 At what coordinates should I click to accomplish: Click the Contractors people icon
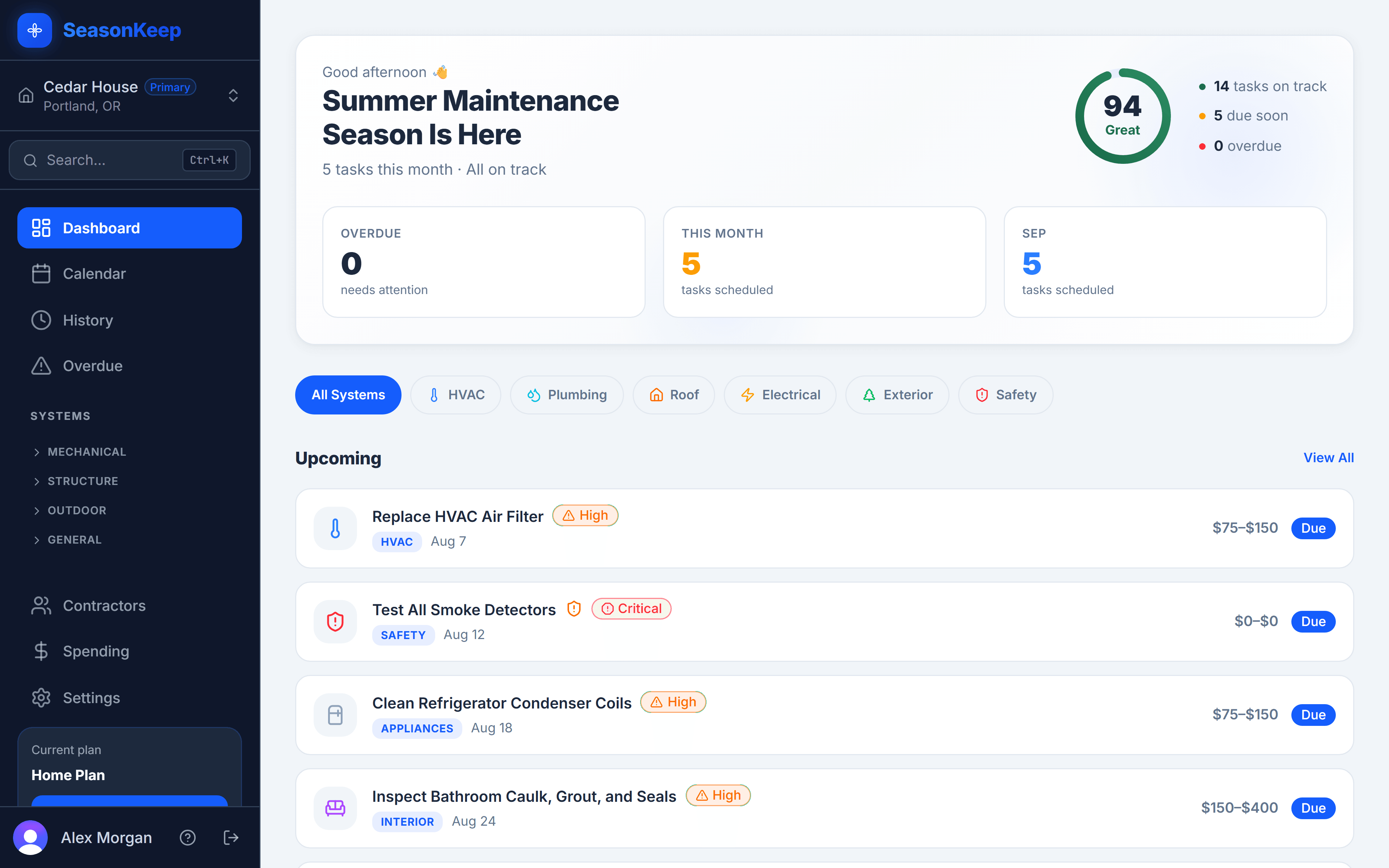pyautogui.click(x=41, y=606)
